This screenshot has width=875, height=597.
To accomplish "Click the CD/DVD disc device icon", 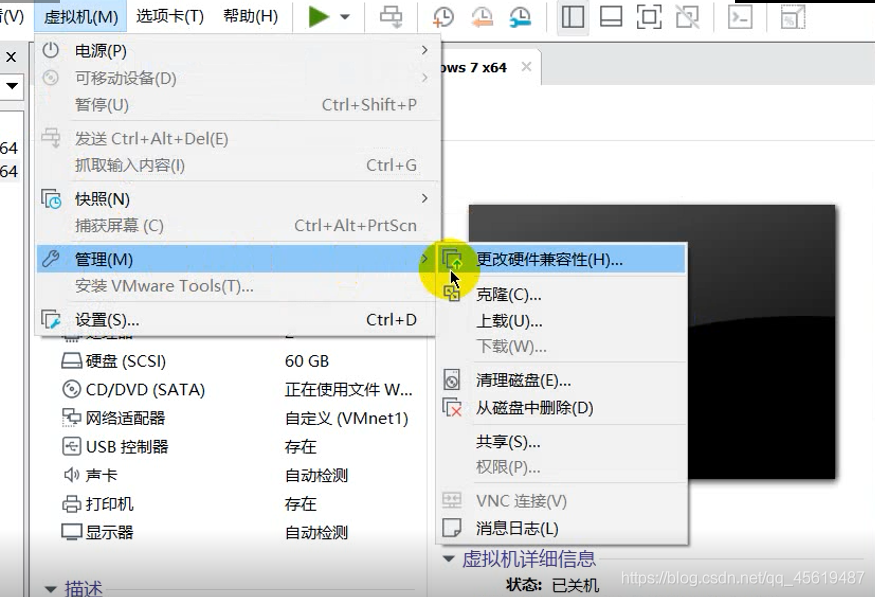I will click(71, 388).
